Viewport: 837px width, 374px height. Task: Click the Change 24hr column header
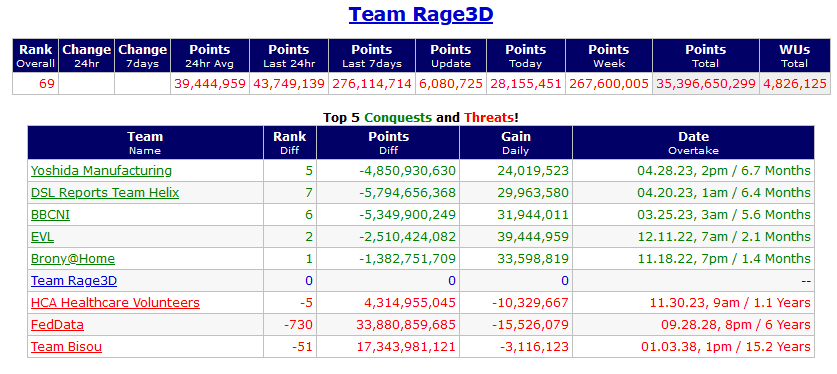click(86, 56)
